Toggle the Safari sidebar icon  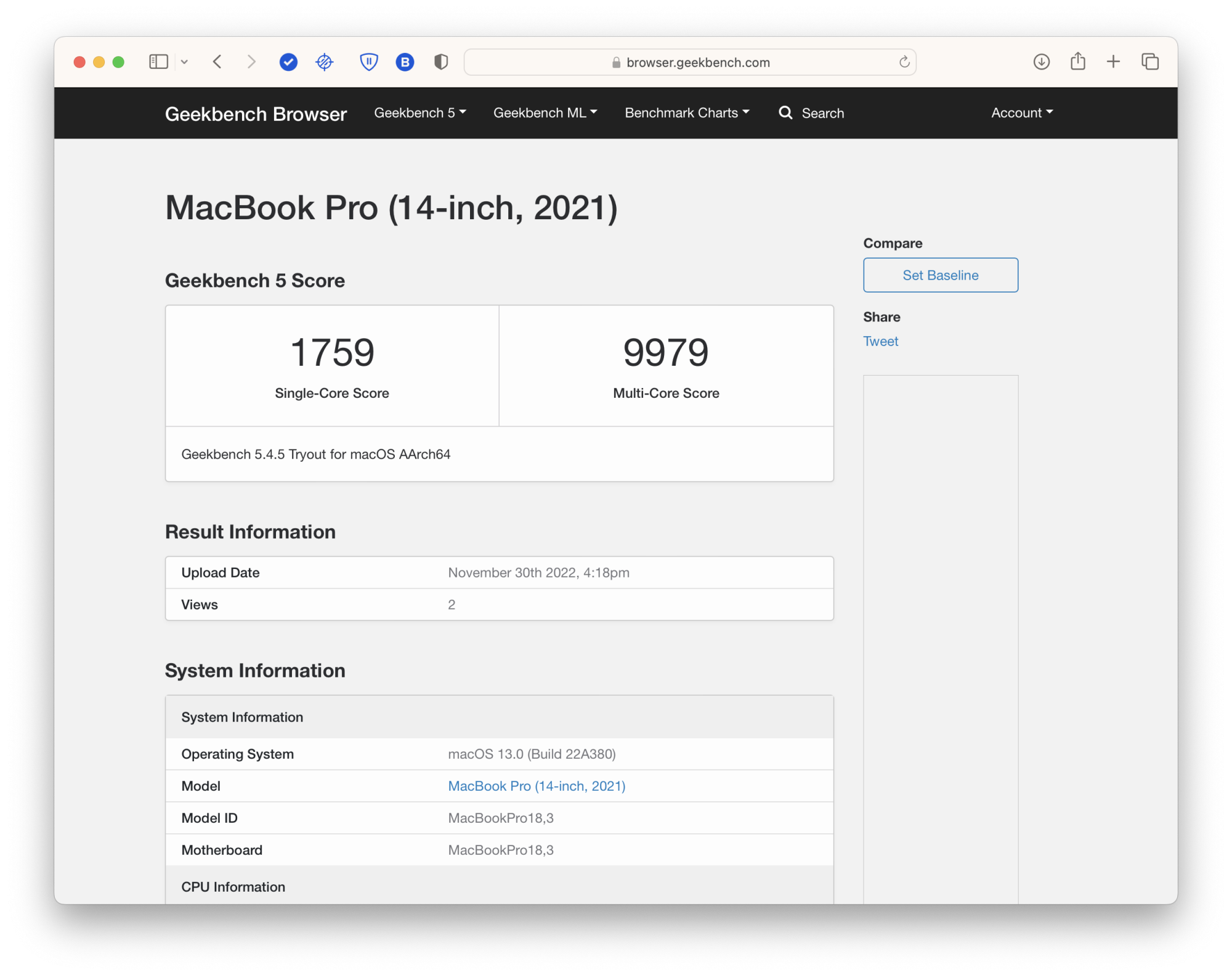158,62
